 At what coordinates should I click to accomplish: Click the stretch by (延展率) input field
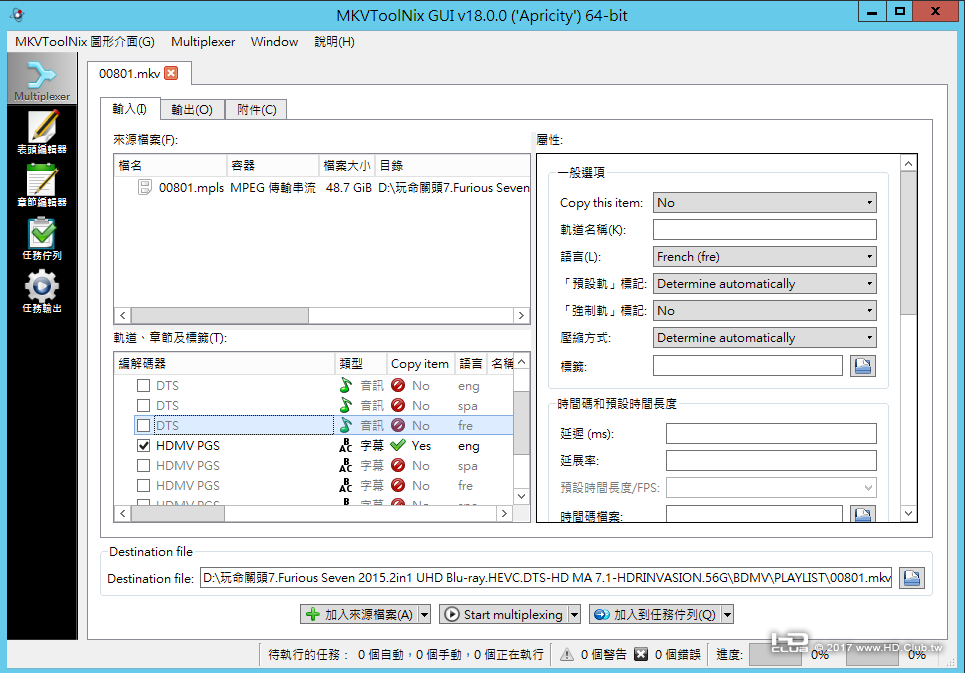(x=771, y=461)
